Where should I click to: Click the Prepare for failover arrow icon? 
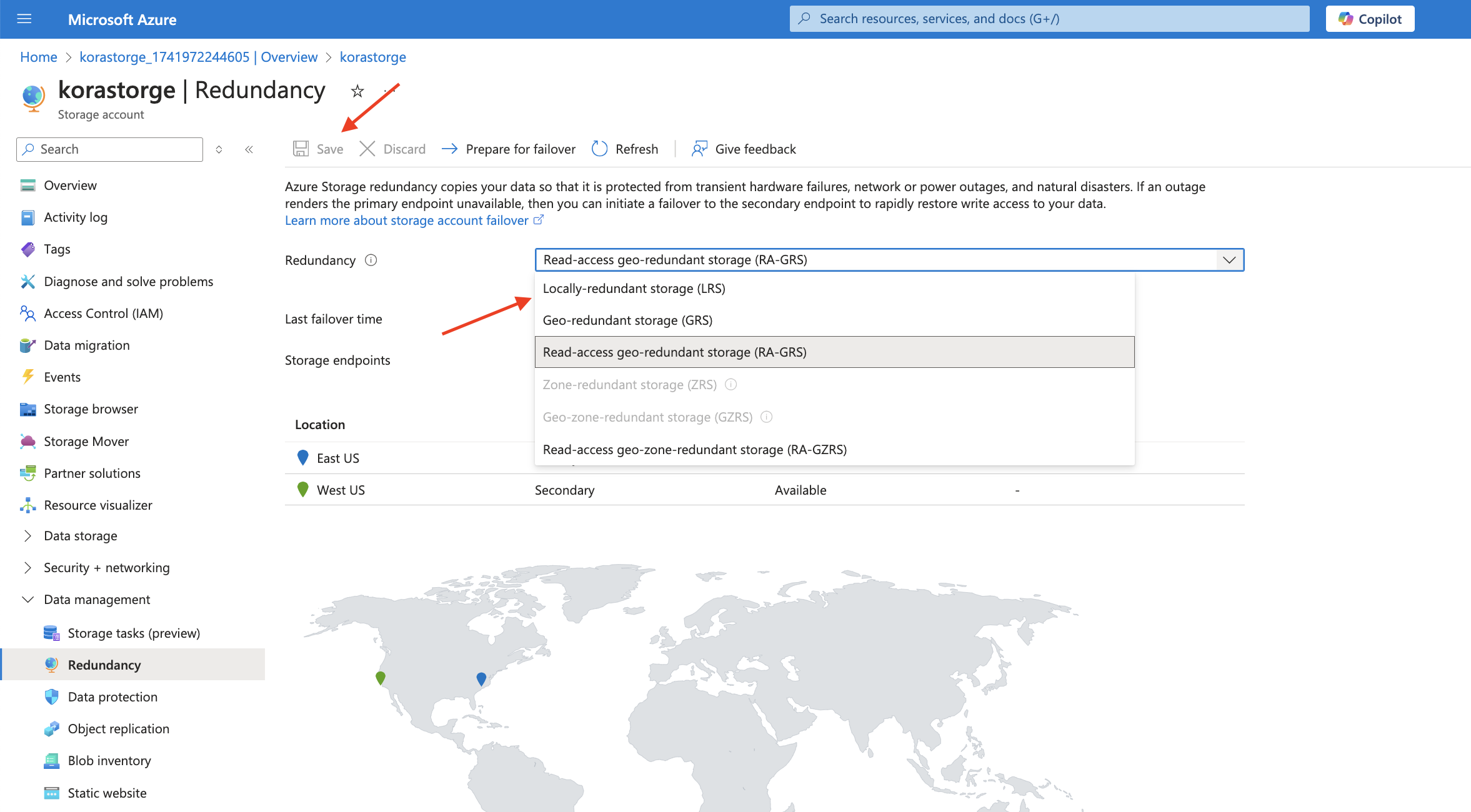point(449,149)
